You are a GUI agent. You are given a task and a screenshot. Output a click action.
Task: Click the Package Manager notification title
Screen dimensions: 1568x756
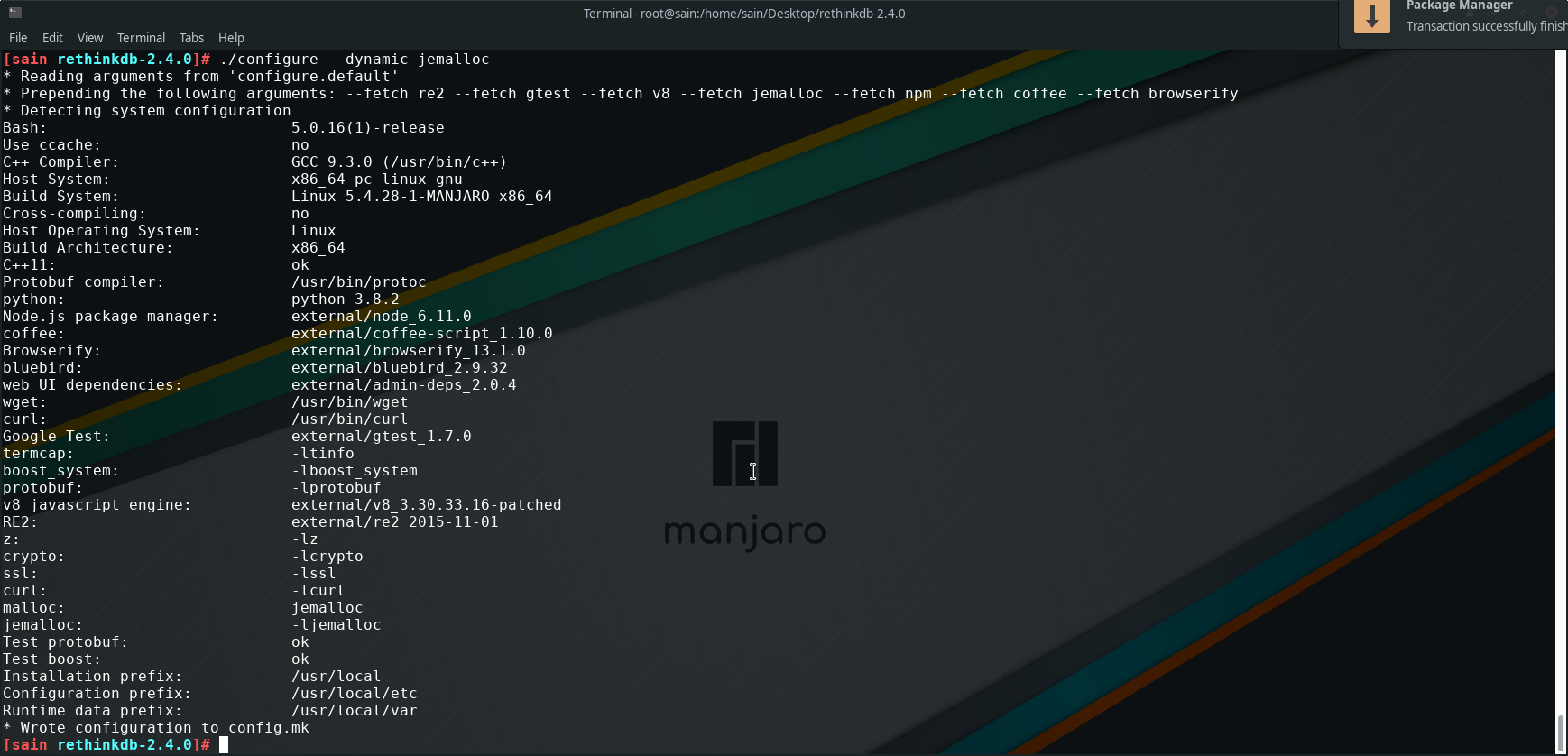point(1459,5)
